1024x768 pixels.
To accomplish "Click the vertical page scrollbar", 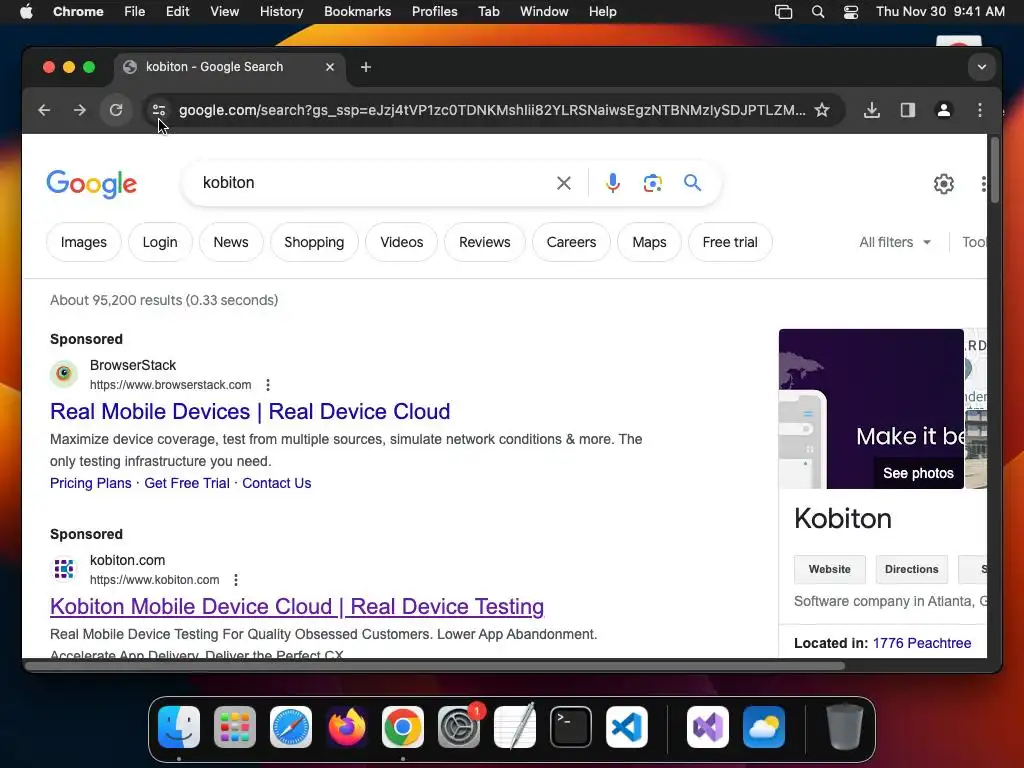I will tap(995, 170).
